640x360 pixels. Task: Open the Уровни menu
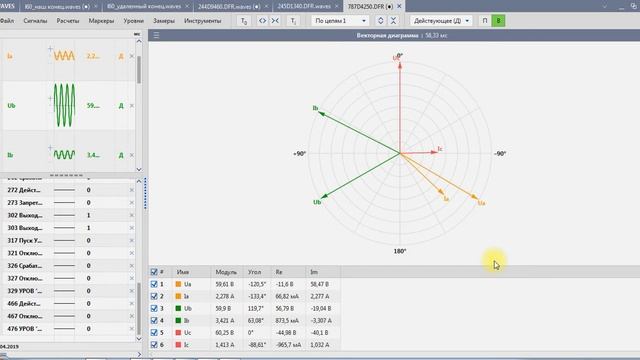pos(133,21)
